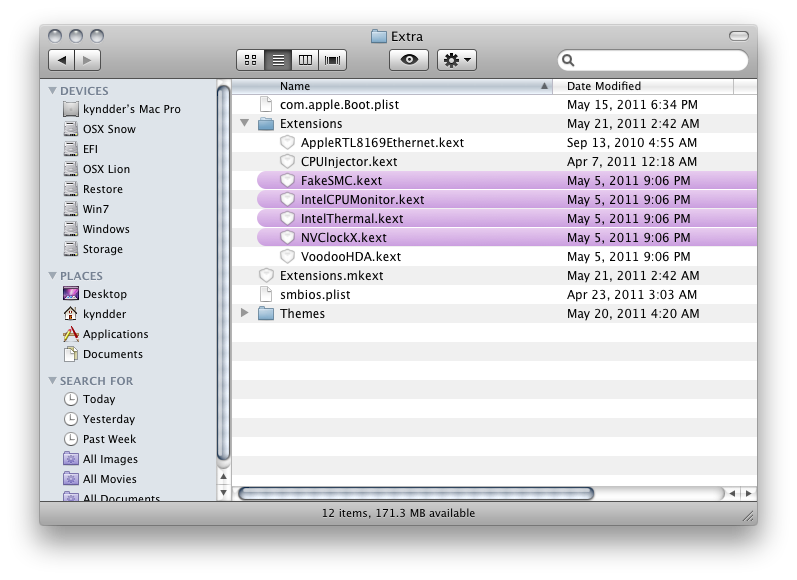Go back with the left arrow button
Image resolution: width=797 pixels, height=580 pixels.
[x=62, y=60]
